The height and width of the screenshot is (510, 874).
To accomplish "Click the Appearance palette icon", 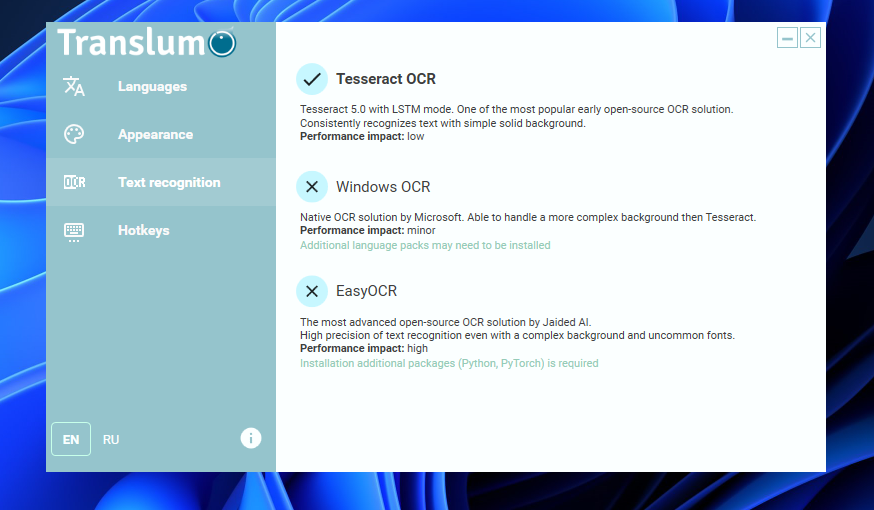I will click(x=74, y=134).
